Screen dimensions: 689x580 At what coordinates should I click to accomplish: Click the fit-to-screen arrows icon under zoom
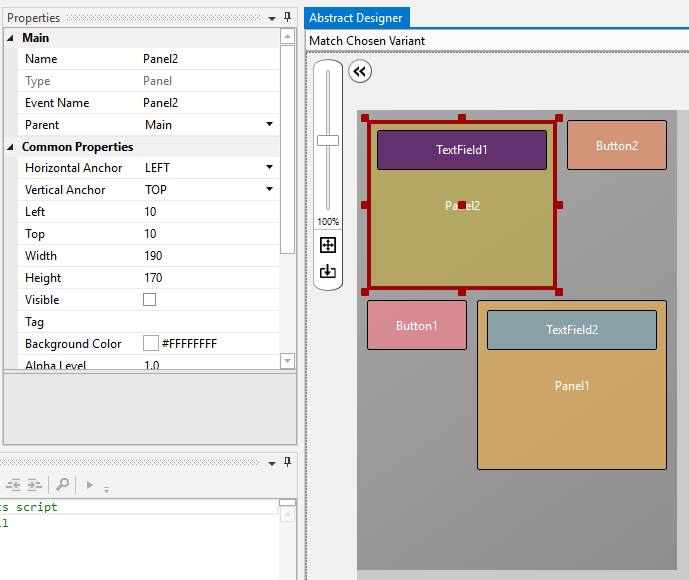[x=328, y=245]
